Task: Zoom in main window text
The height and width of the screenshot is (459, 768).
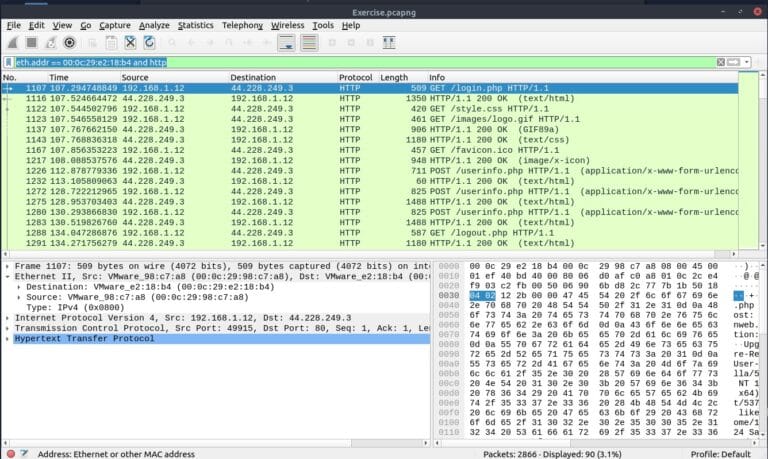Action: click(x=332, y=43)
